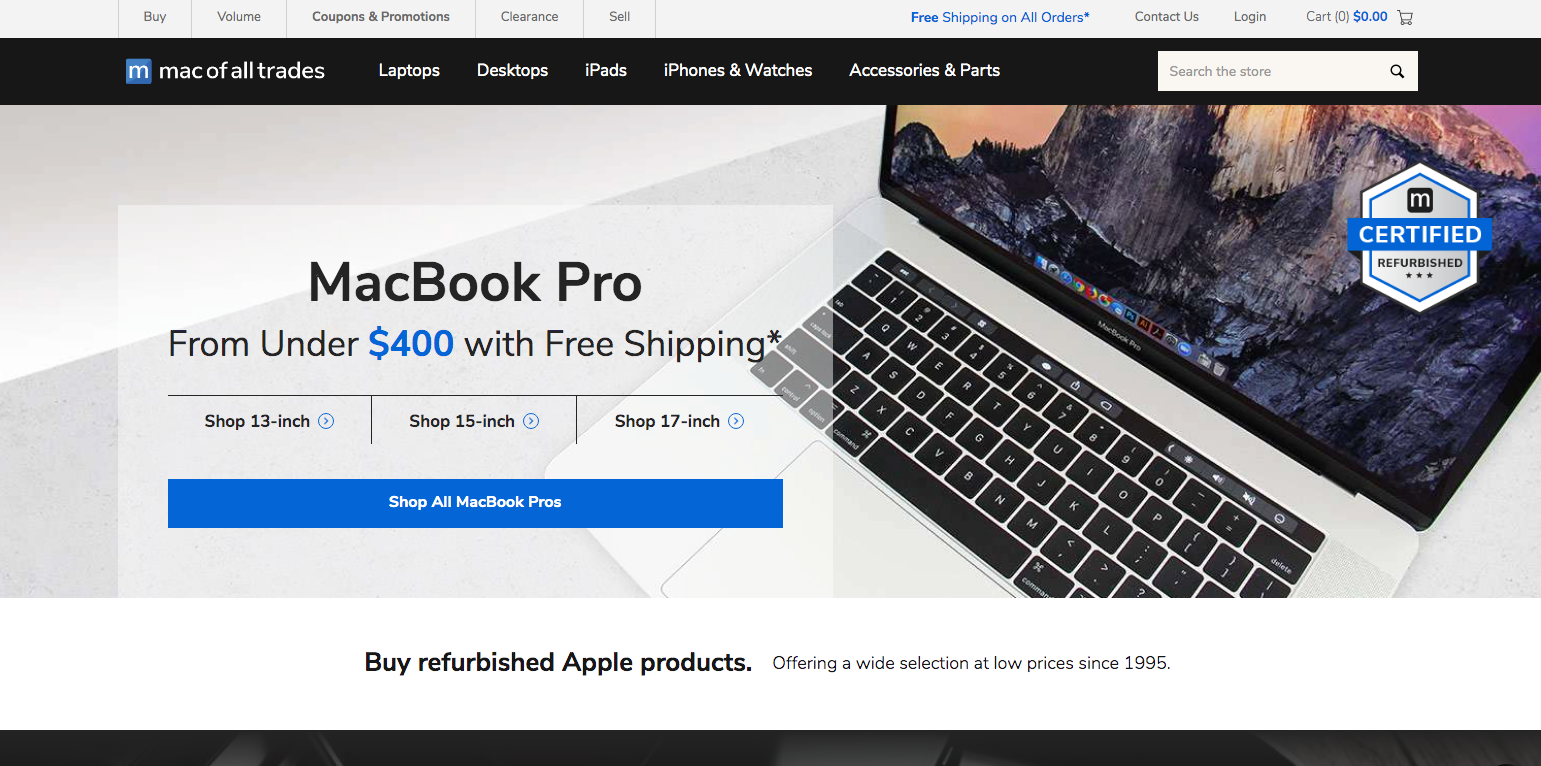Open the iPhones & Watches menu
The width and height of the screenshot is (1541, 766).
pos(738,70)
